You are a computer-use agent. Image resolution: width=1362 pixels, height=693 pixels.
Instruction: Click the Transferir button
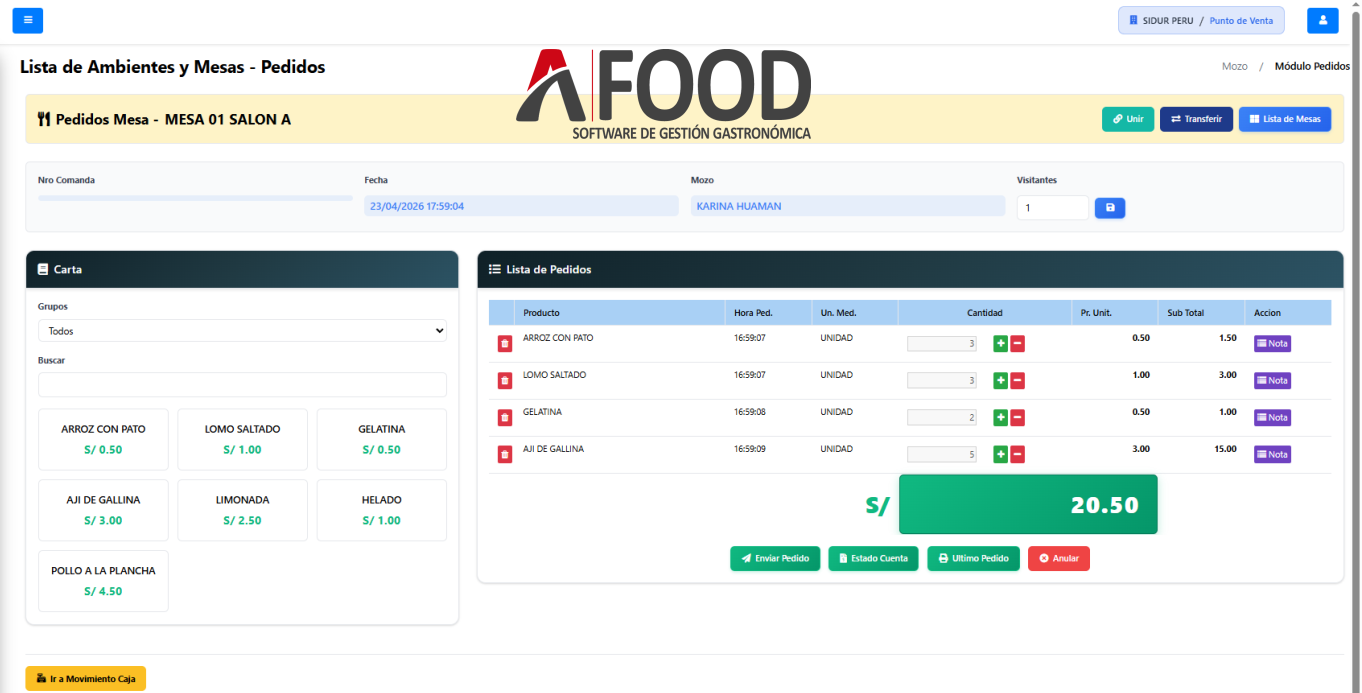pyautogui.click(x=1196, y=119)
